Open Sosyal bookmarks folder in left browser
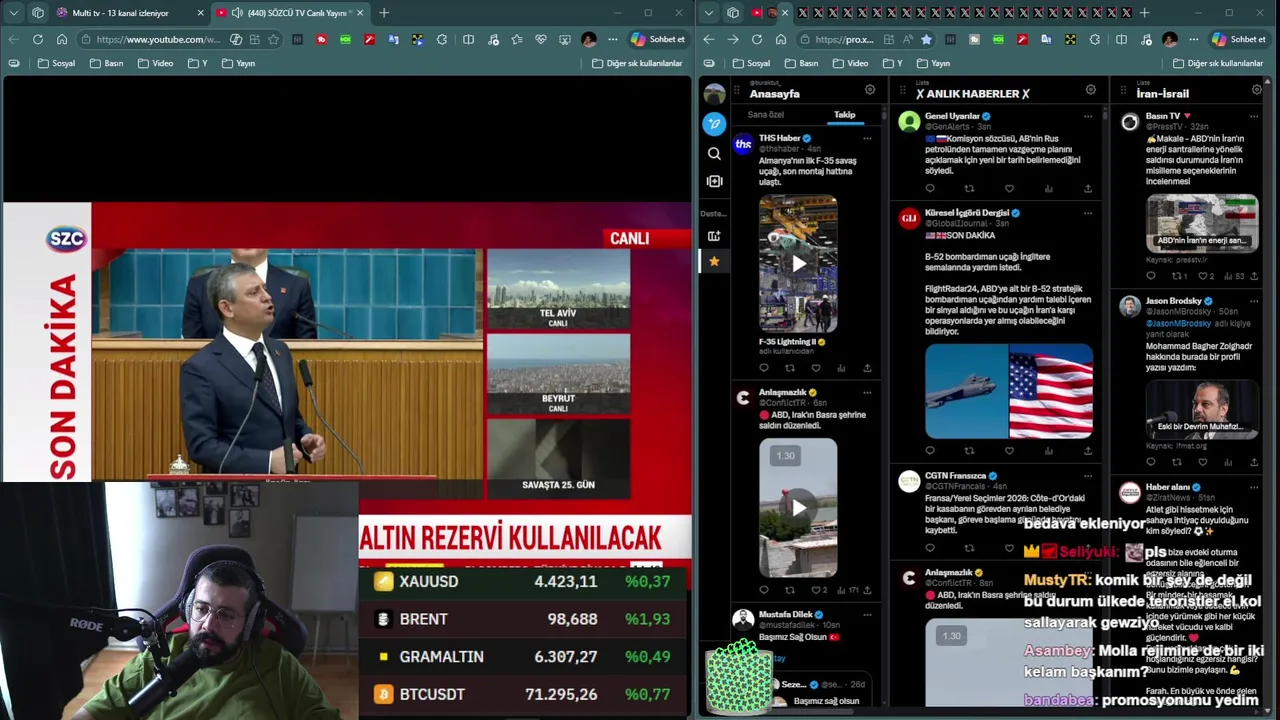Viewport: 1280px width, 720px height. coord(56,63)
